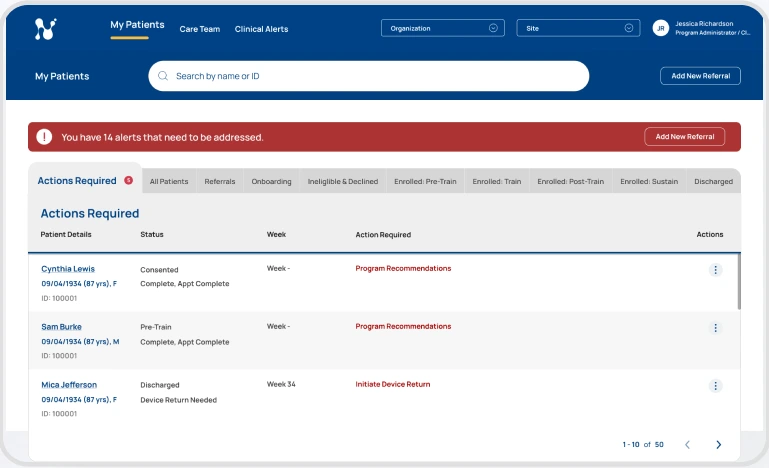Open actions menu for Mica Jefferson
The image size is (769, 468).
click(715, 386)
